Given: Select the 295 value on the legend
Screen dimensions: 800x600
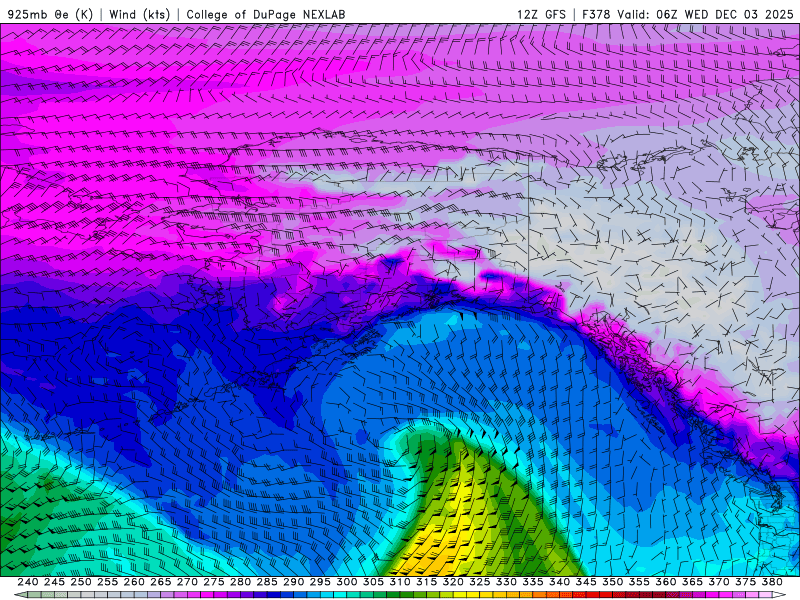Looking at the screenshot, I should coord(320,582).
